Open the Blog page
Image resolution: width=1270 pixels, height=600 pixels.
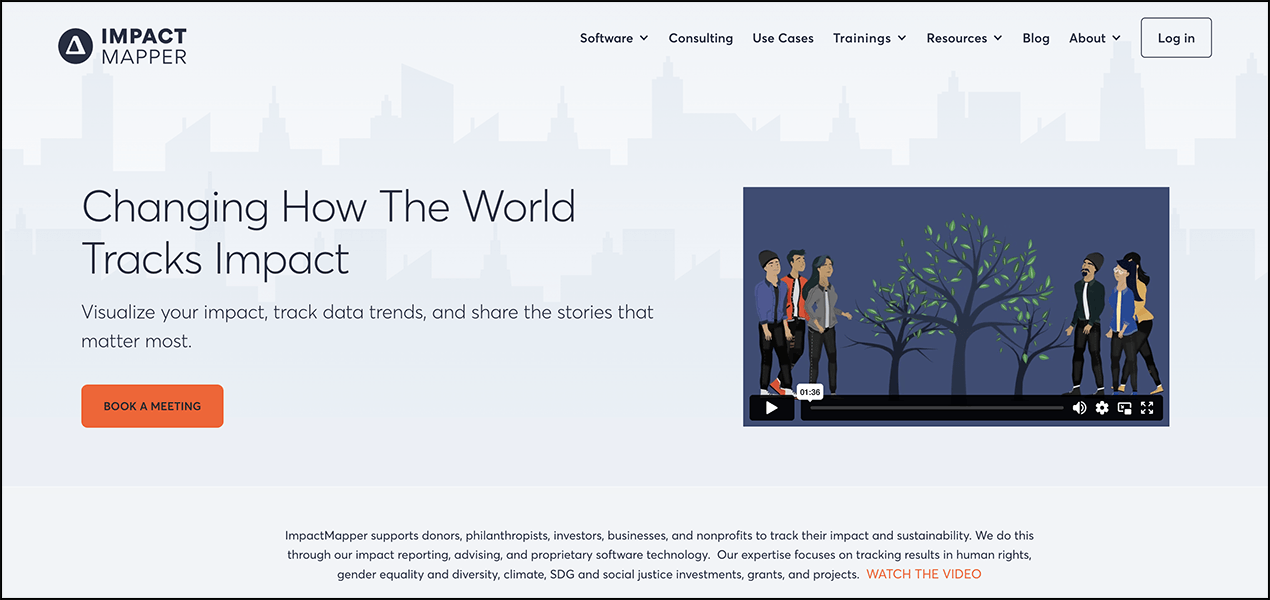1036,38
